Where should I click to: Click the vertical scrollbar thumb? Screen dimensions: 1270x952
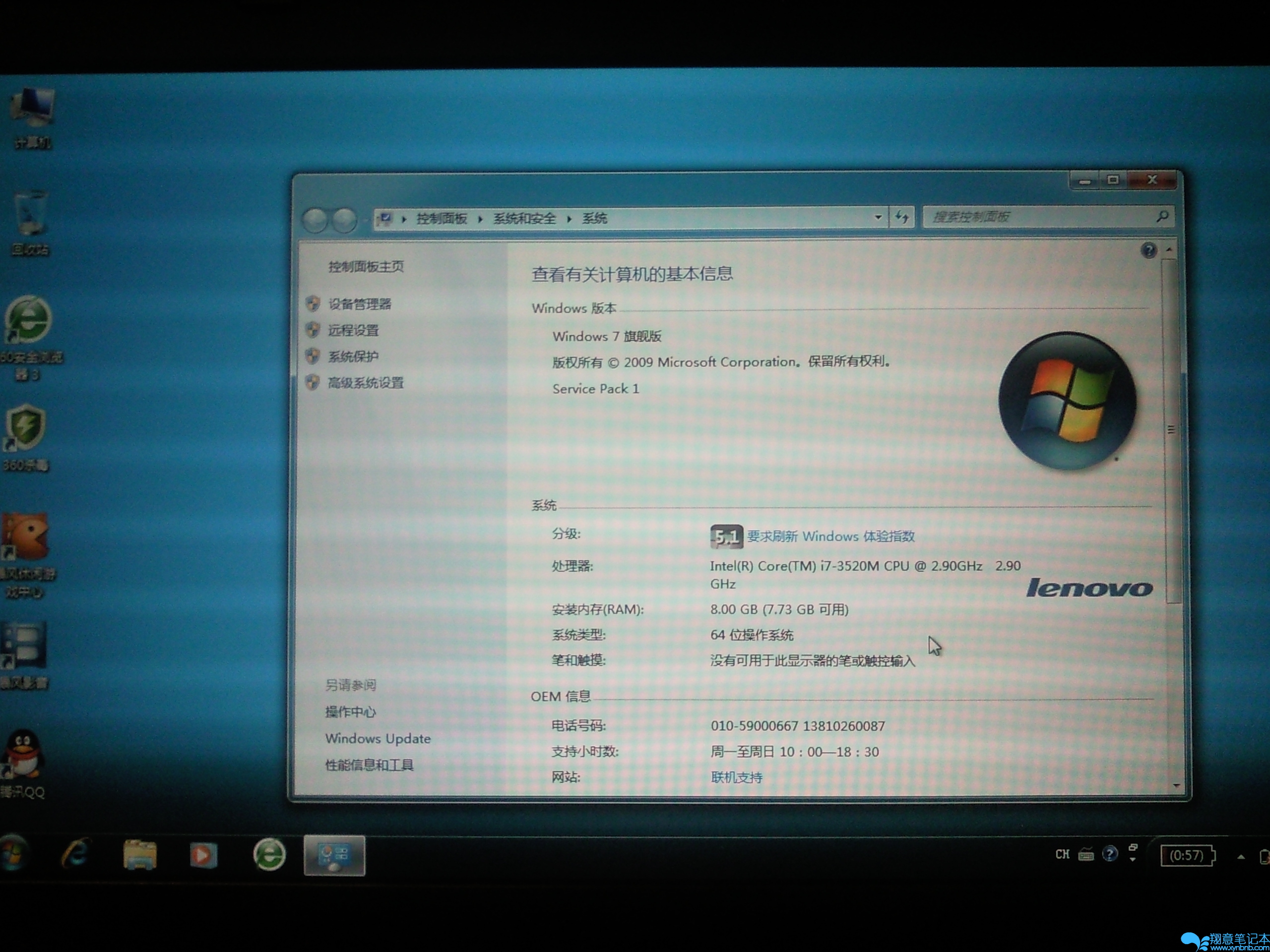1171,430
